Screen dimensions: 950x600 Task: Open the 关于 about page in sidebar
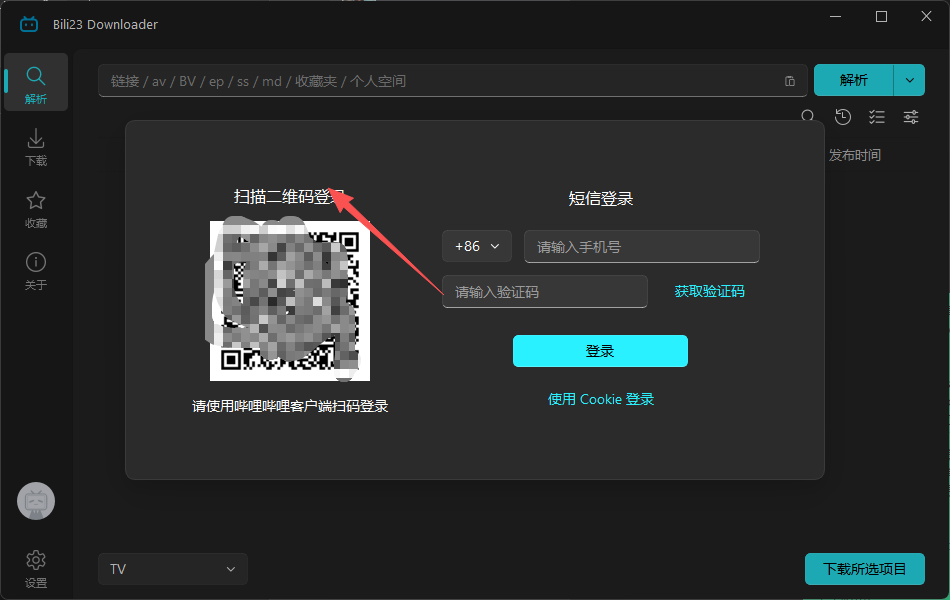click(x=36, y=271)
